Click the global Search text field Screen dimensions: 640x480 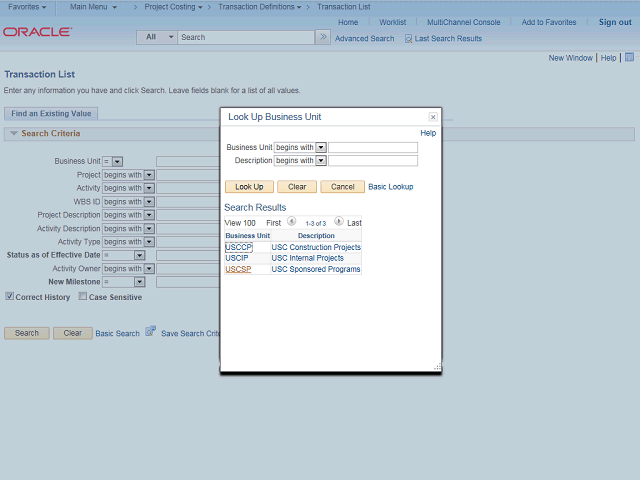click(x=246, y=37)
